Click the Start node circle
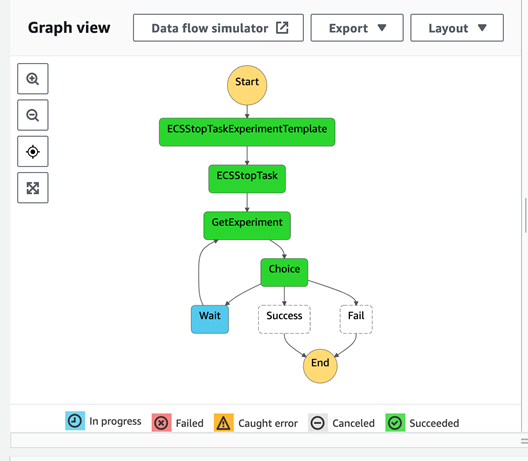 coord(247,85)
